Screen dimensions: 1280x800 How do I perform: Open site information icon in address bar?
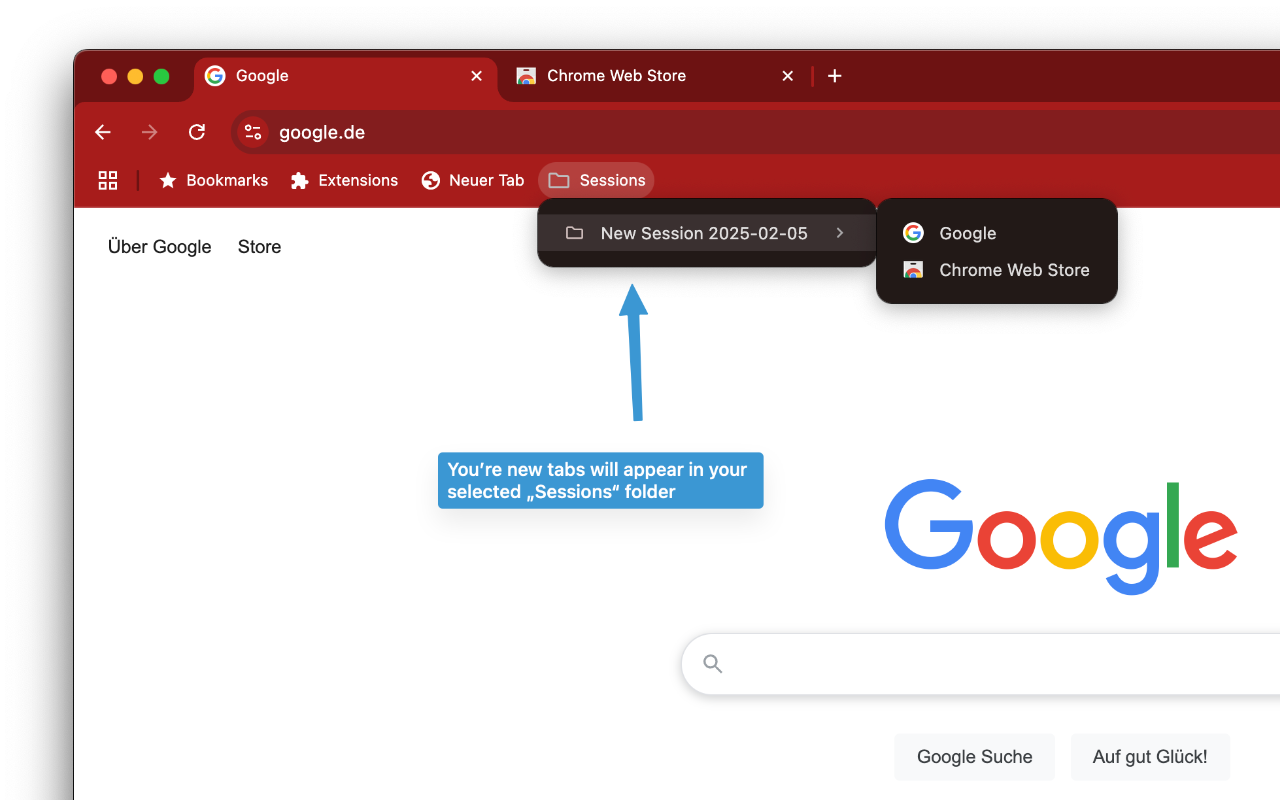click(253, 132)
